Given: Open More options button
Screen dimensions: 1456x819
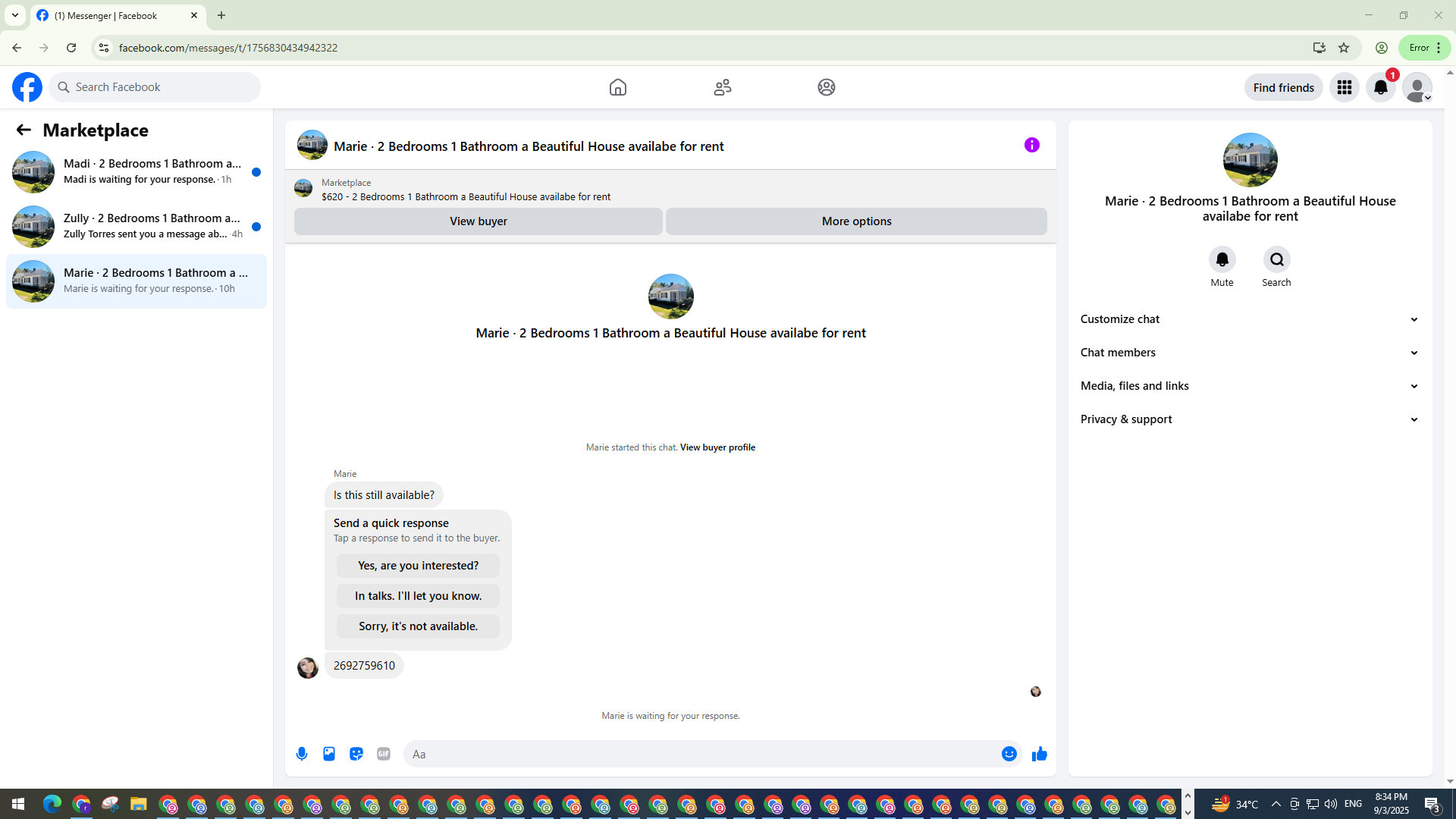Looking at the screenshot, I should coord(856,221).
